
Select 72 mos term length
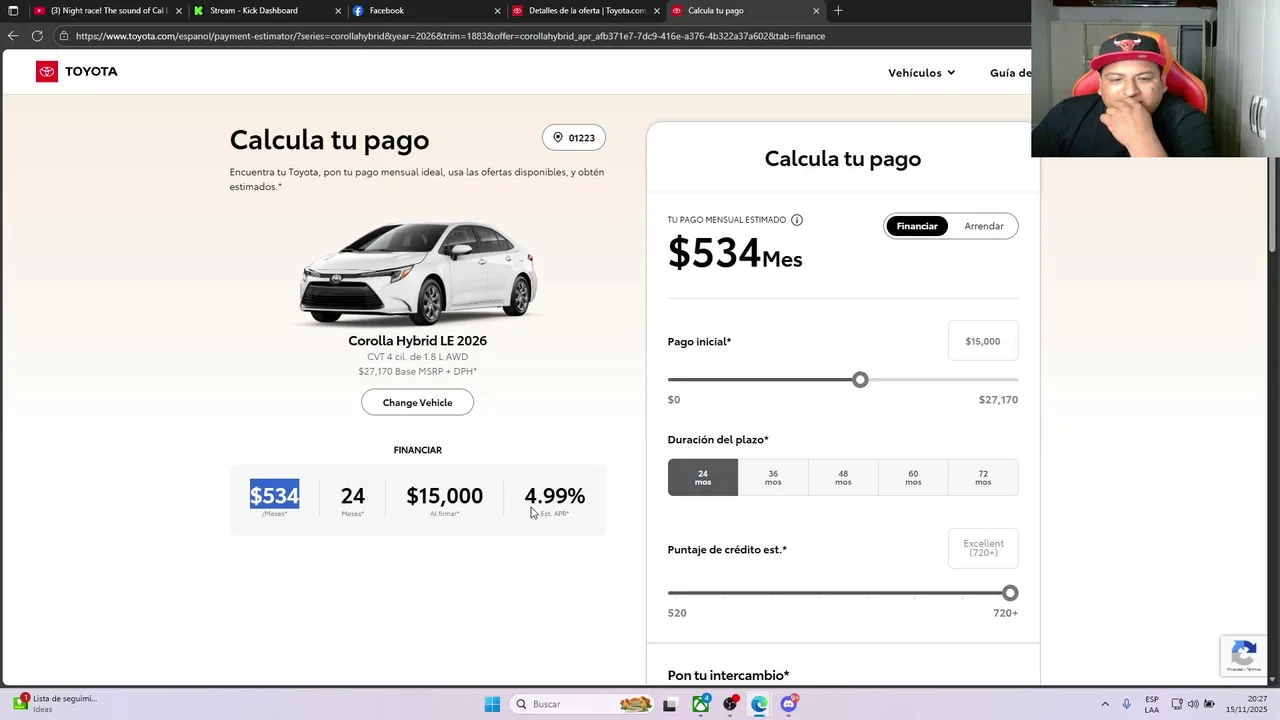983,477
